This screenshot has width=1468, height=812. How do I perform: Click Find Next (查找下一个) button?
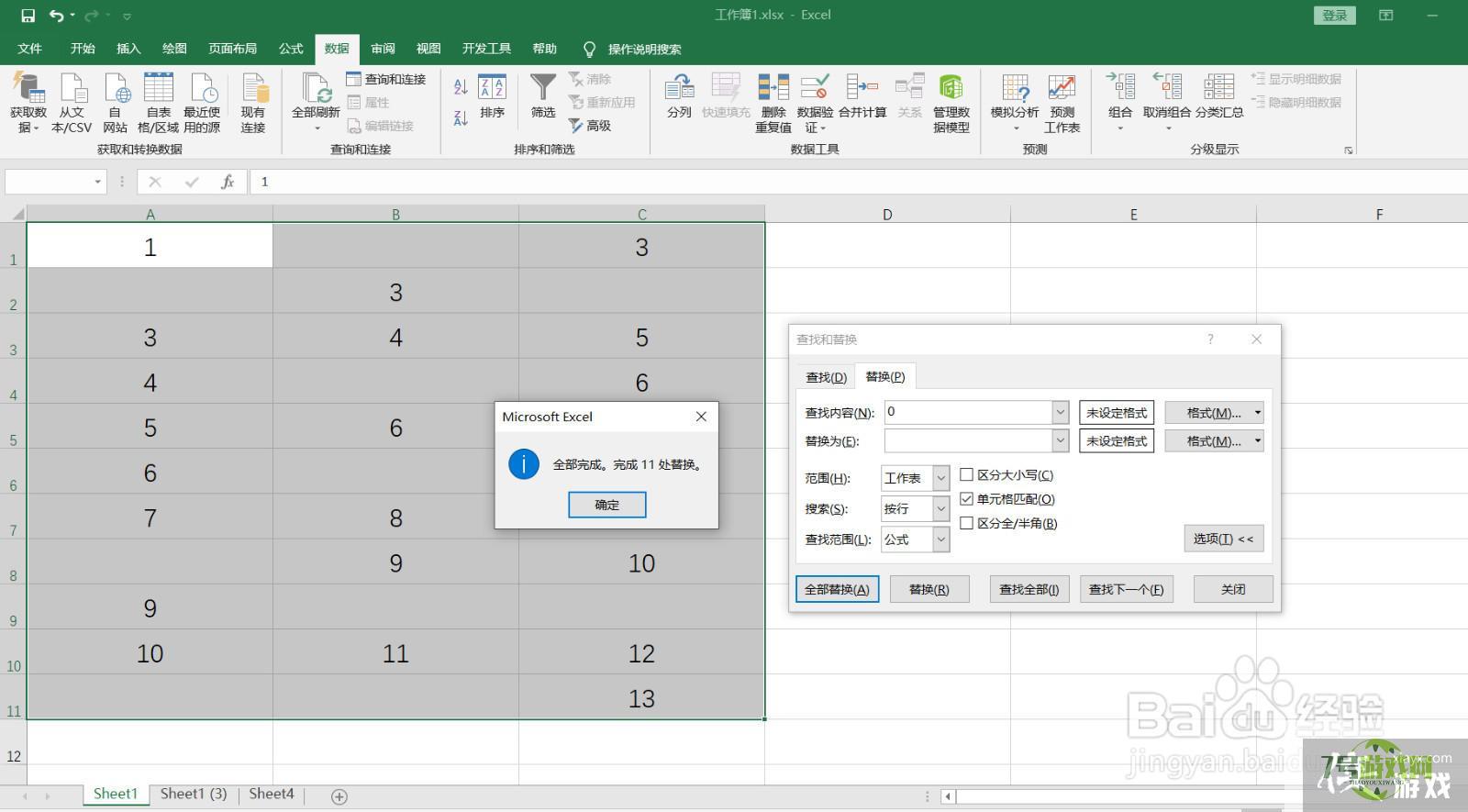click(x=1126, y=589)
